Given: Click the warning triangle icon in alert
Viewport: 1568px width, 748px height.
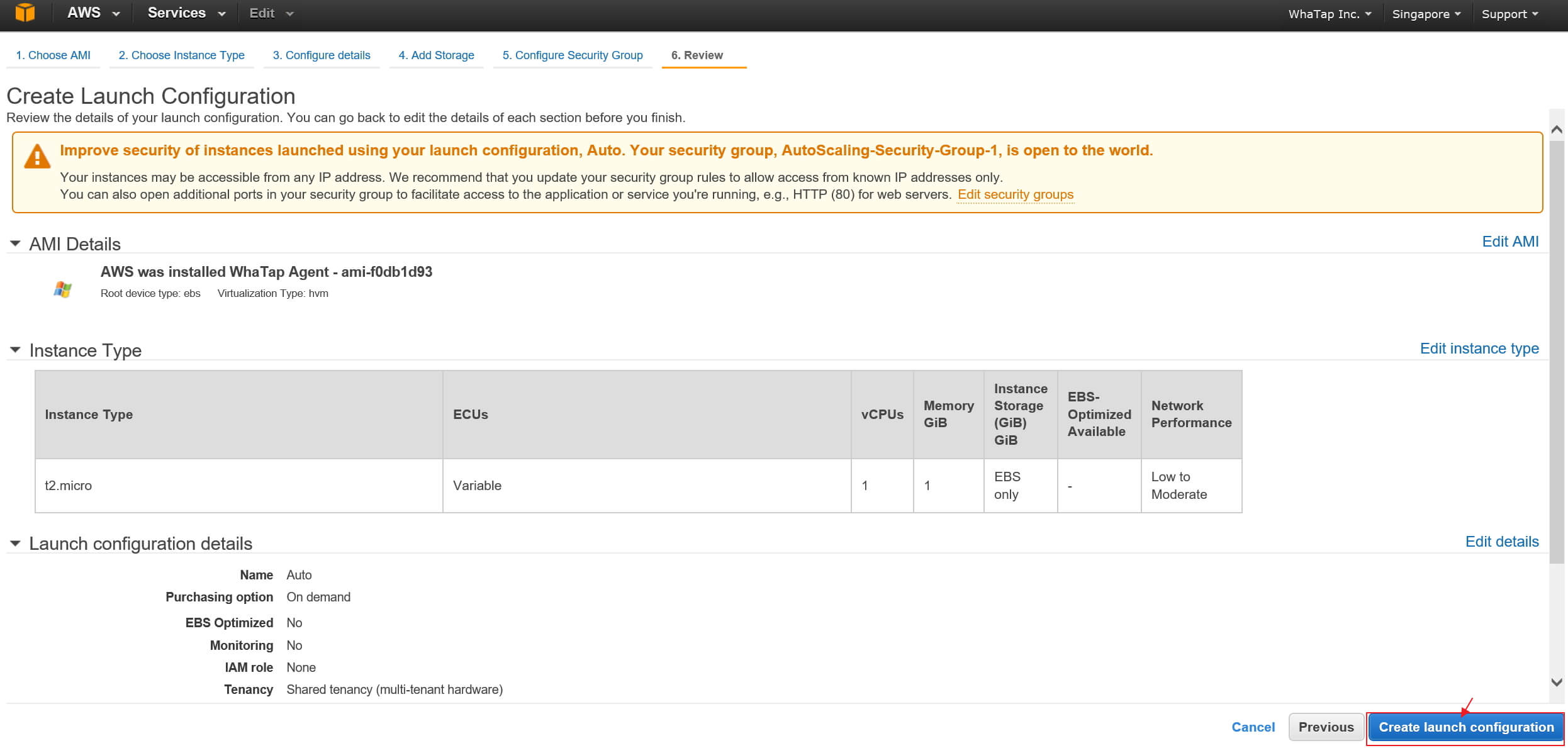Looking at the screenshot, I should point(37,157).
